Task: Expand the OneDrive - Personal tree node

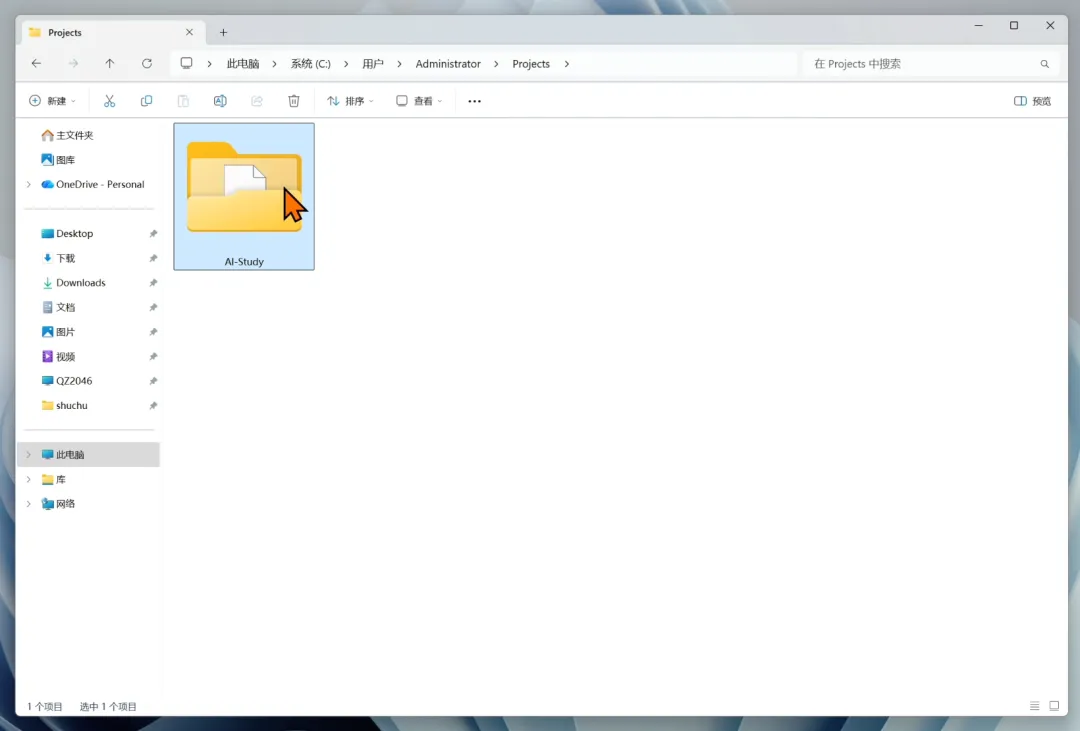Action: click(29, 184)
